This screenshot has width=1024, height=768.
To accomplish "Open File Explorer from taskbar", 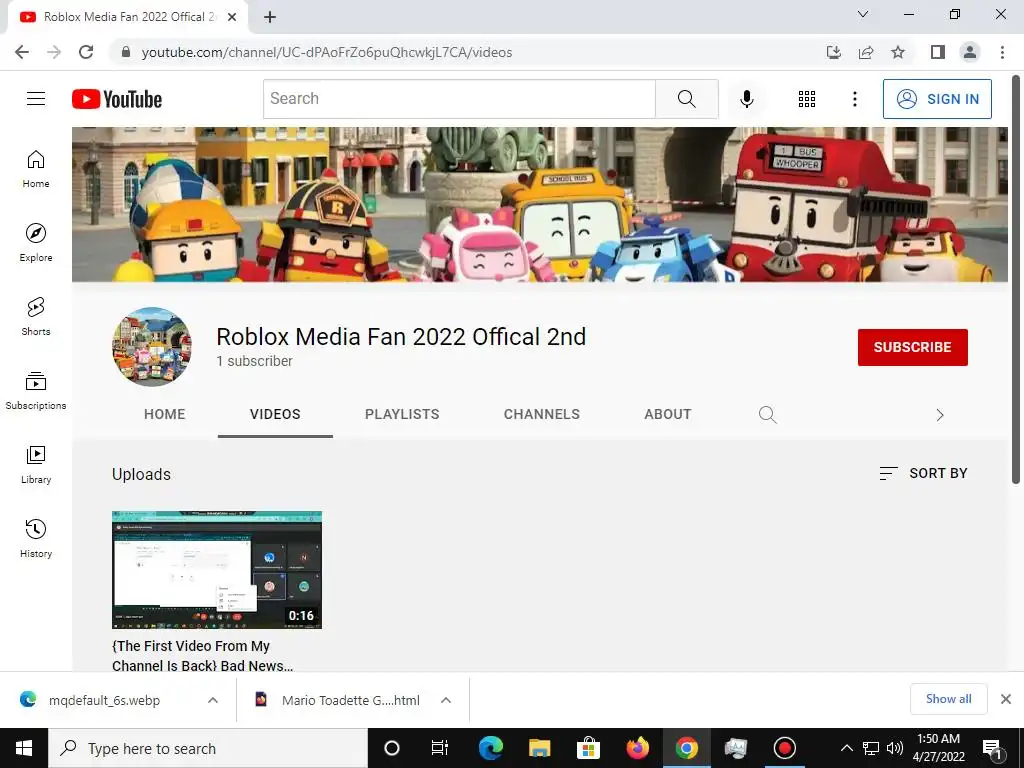I will point(539,748).
